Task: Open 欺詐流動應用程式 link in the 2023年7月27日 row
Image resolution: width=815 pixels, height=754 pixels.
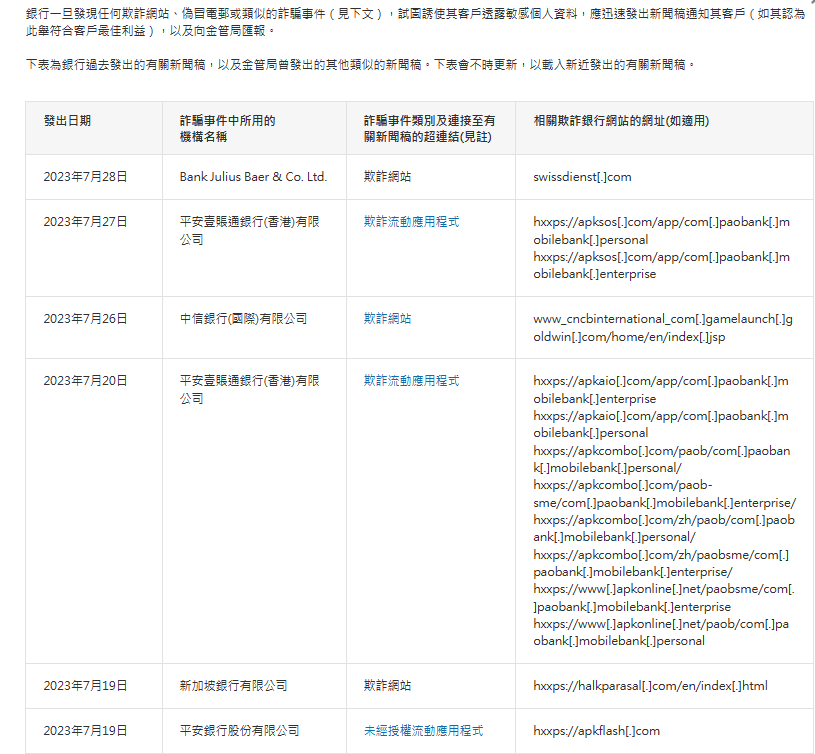Action: pyautogui.click(x=411, y=222)
